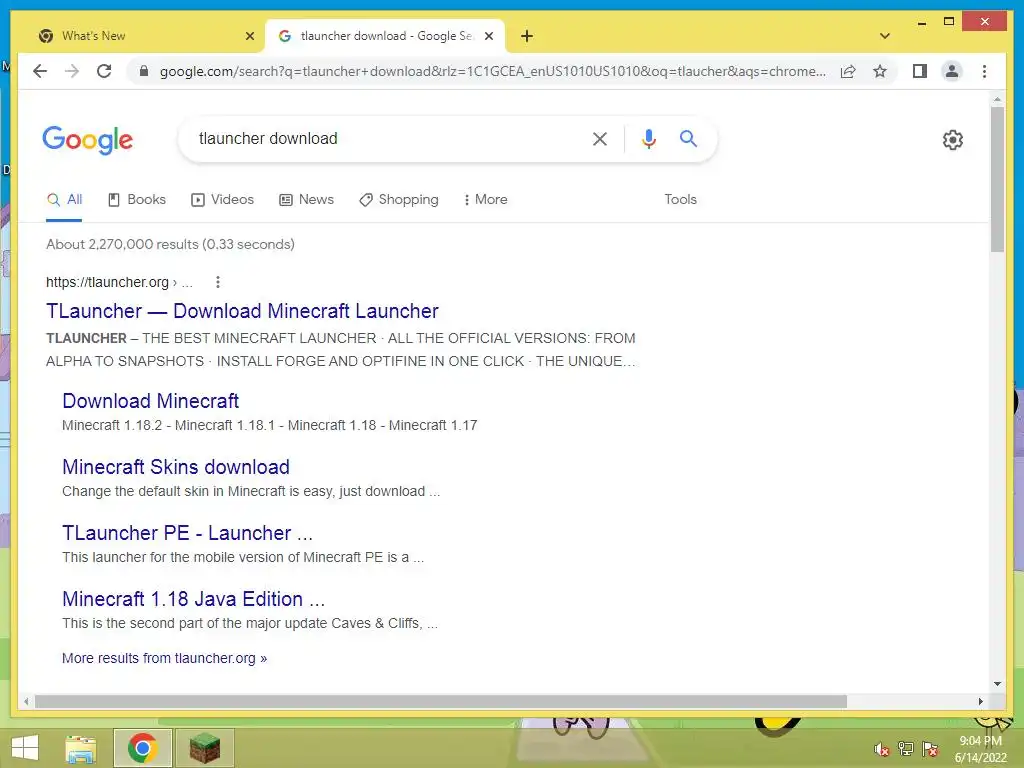This screenshot has width=1024, height=768.
Task: Share this page using the share icon
Action: (x=848, y=71)
